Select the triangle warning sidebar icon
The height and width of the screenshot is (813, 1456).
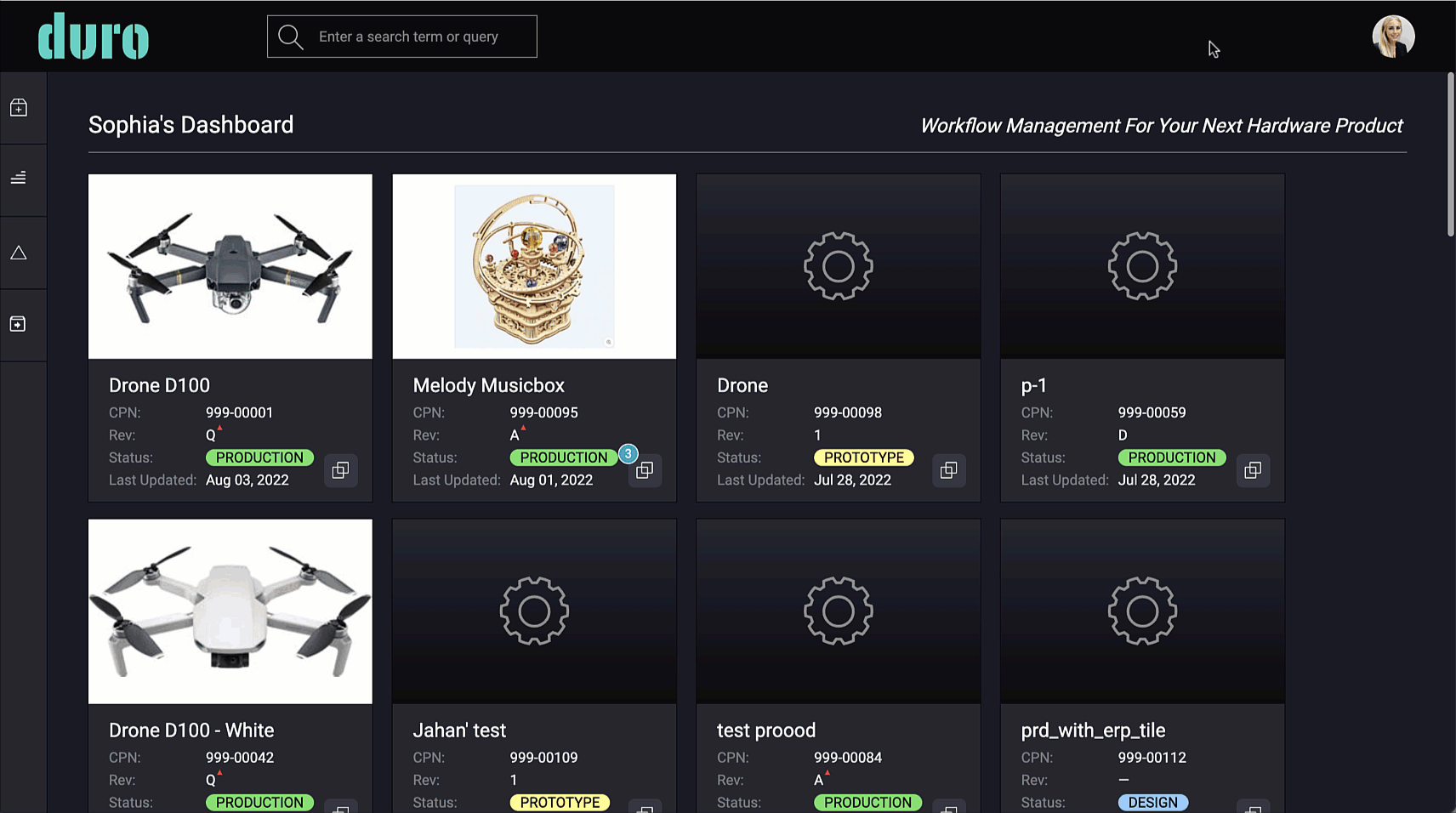[x=18, y=252]
